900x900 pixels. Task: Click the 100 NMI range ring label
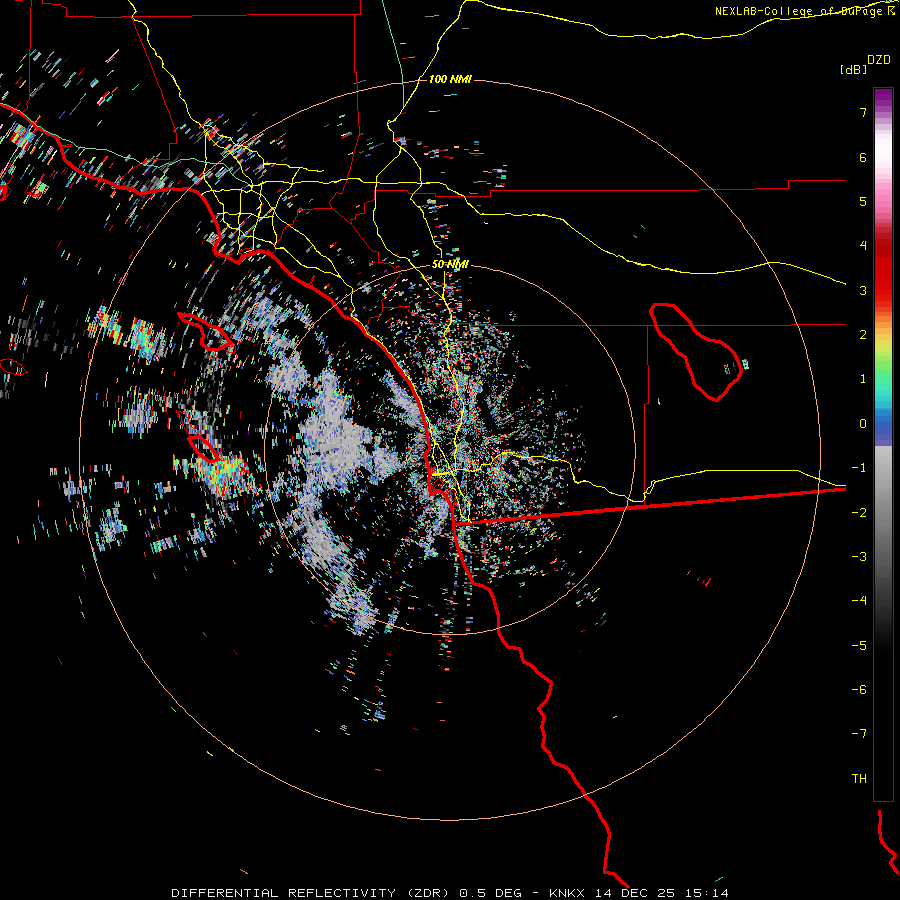tap(450, 79)
